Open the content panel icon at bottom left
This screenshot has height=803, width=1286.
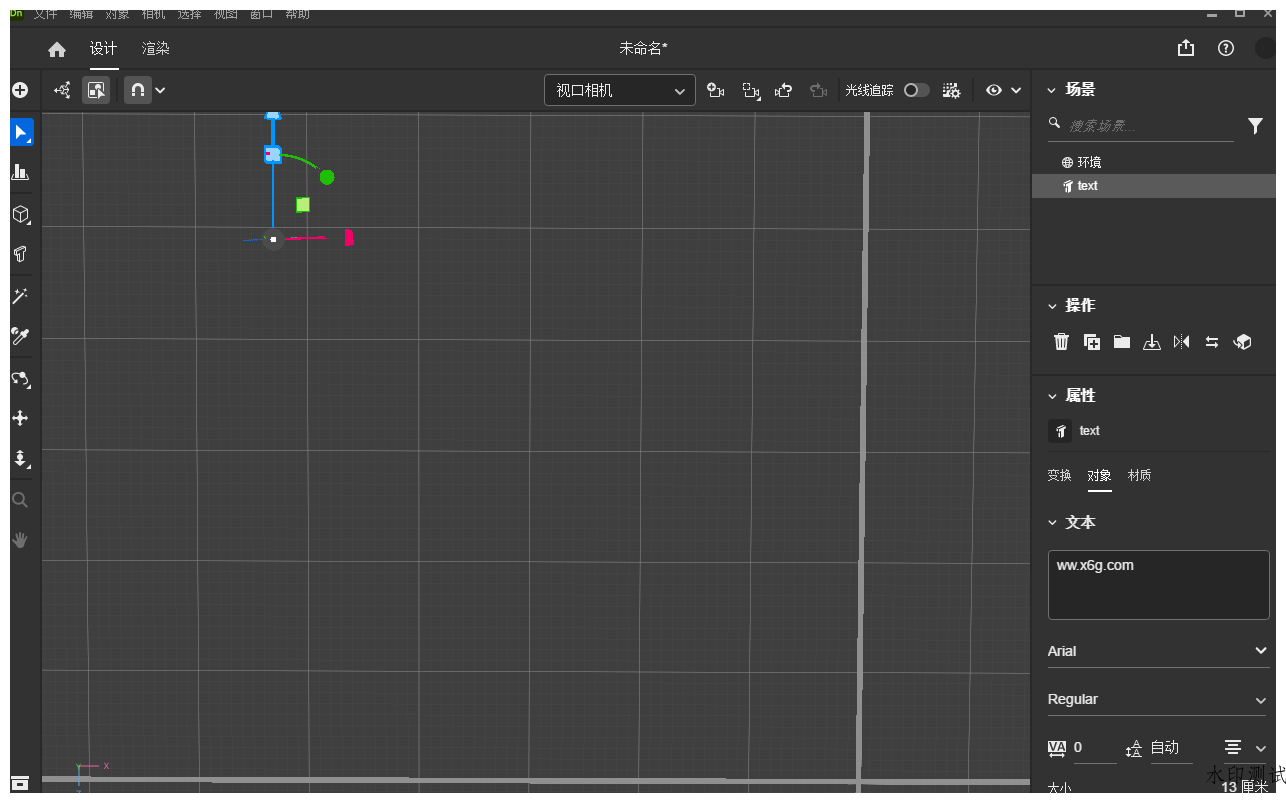click(20, 782)
